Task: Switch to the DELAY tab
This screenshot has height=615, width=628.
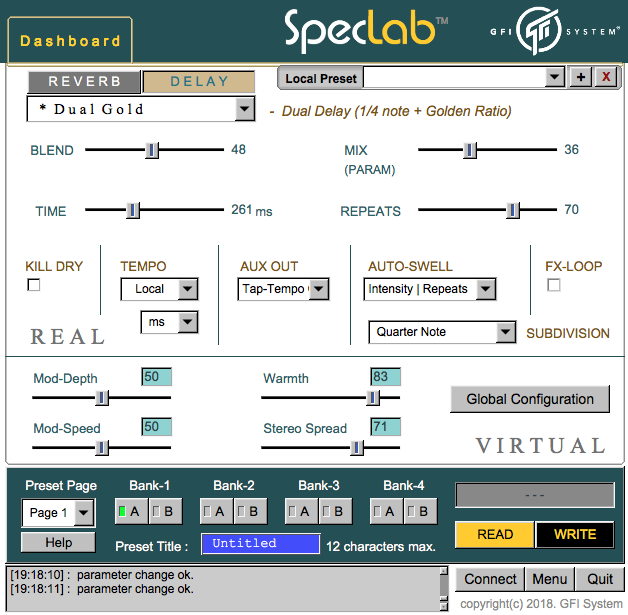Action: coord(199,81)
